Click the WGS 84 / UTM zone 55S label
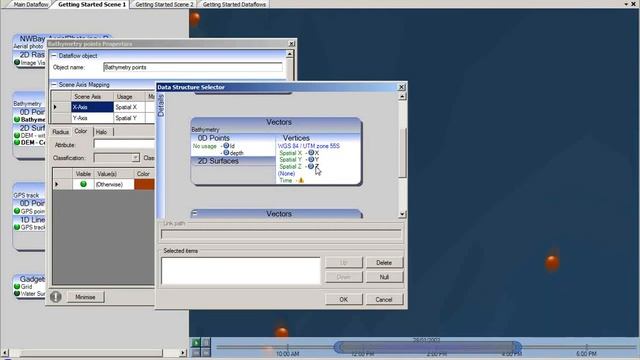This screenshot has width=640, height=360. coord(309,146)
